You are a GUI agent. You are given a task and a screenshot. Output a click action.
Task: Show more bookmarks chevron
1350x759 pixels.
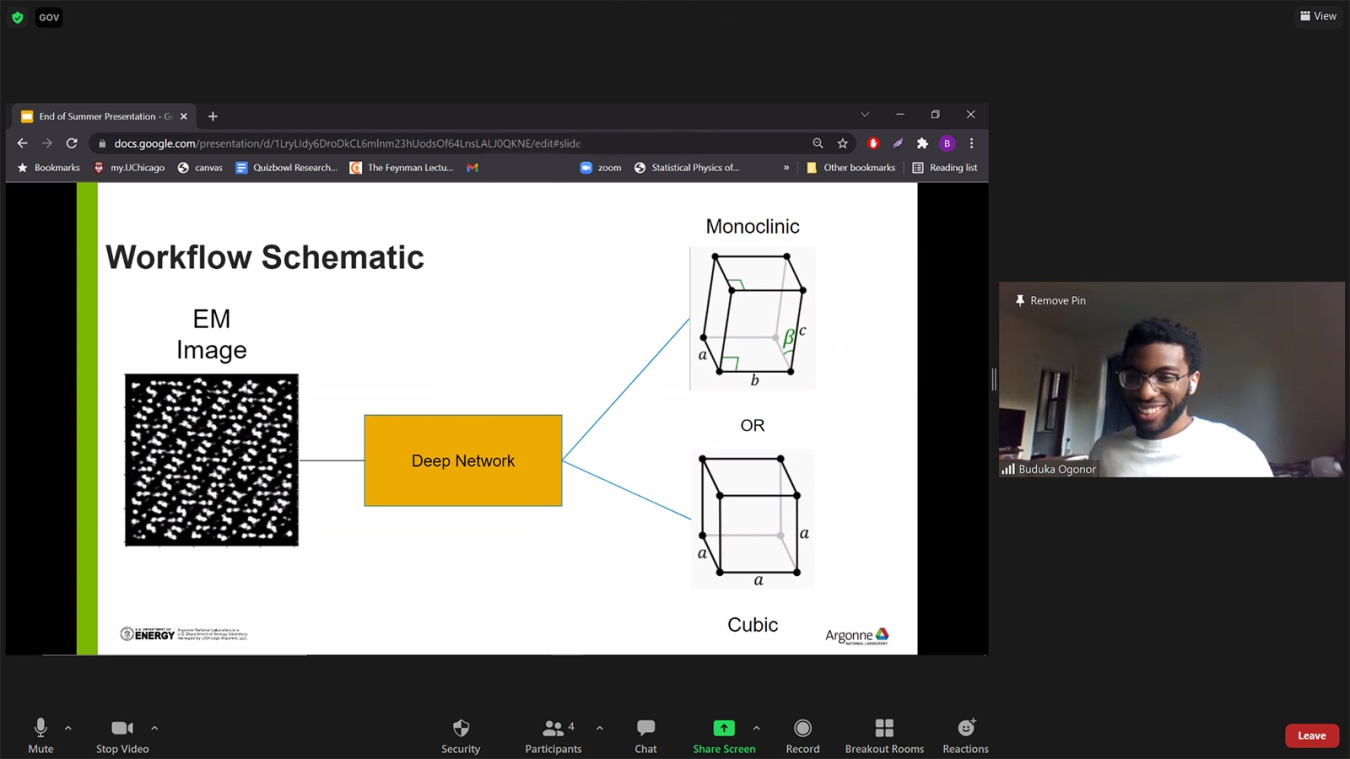[786, 168]
